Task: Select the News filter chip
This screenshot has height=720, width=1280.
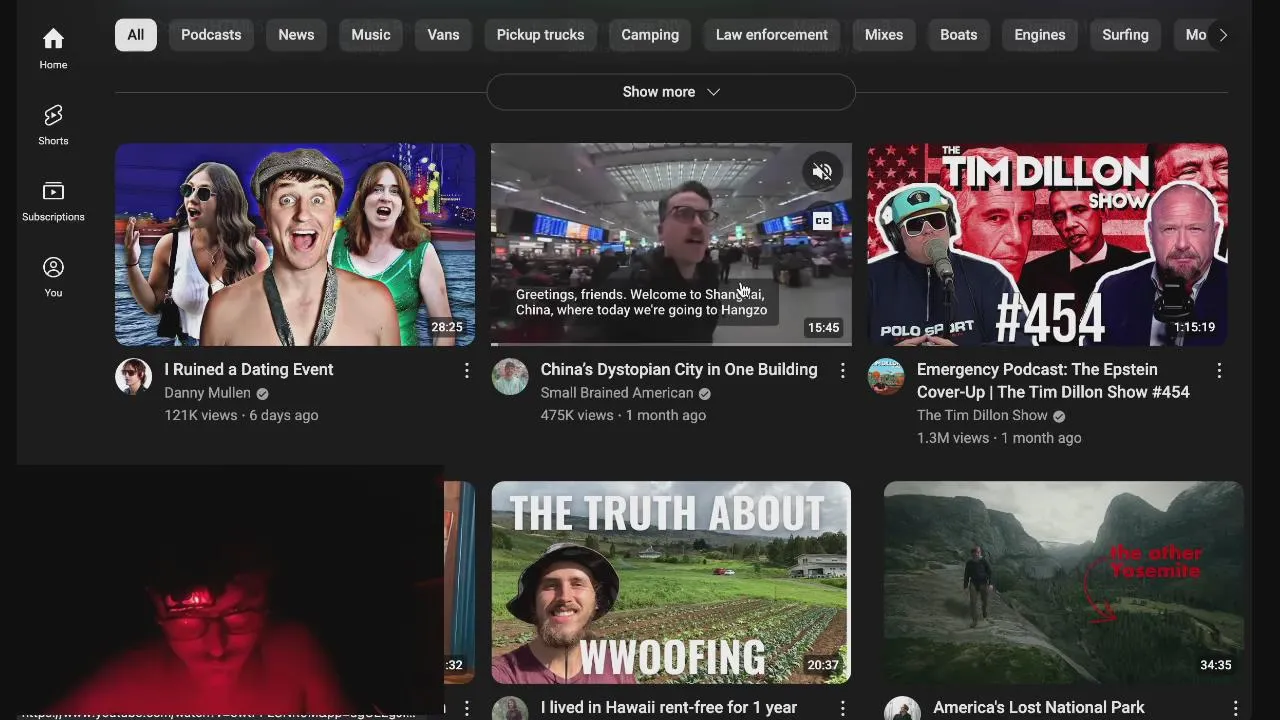Action: pos(296,35)
